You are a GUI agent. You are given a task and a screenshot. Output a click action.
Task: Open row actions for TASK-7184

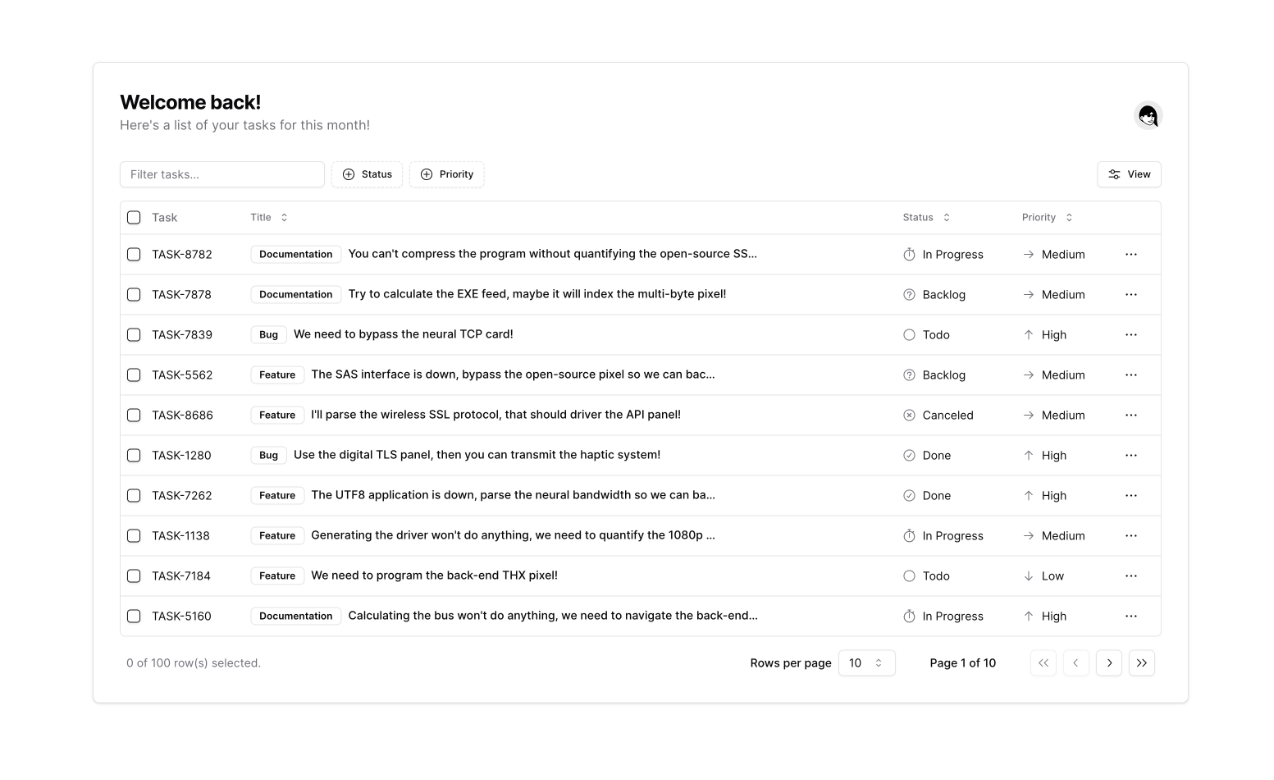coord(1130,576)
